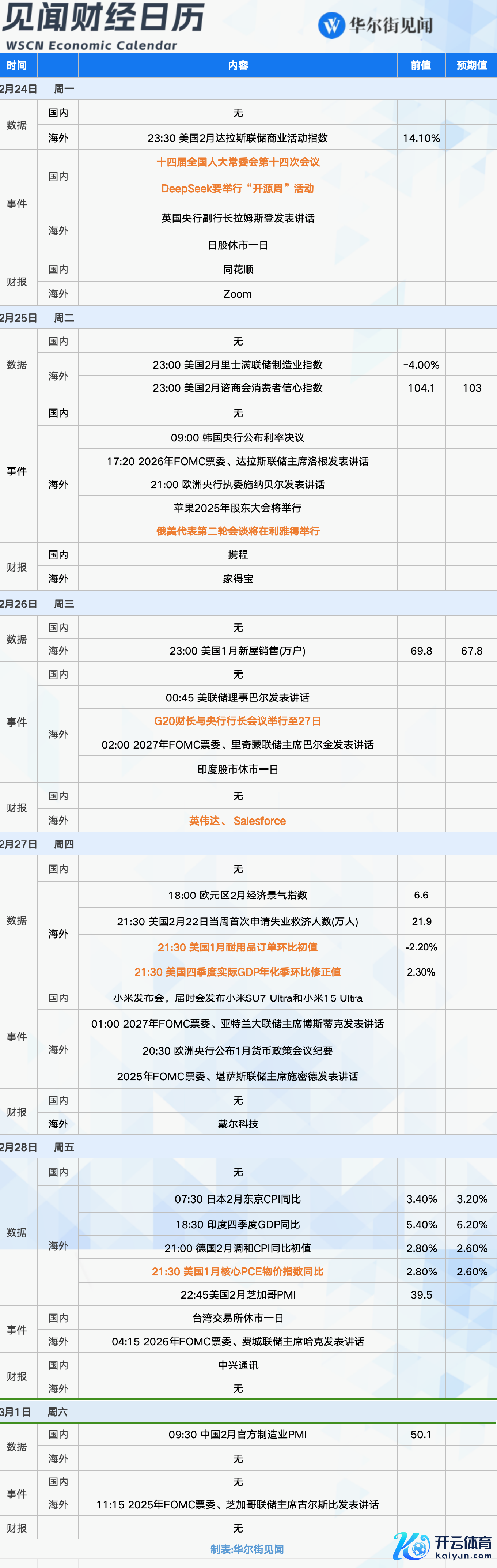Click G20财长与央行行长会议 highlighted entry
The height and width of the screenshot is (1568, 497).
click(237, 721)
